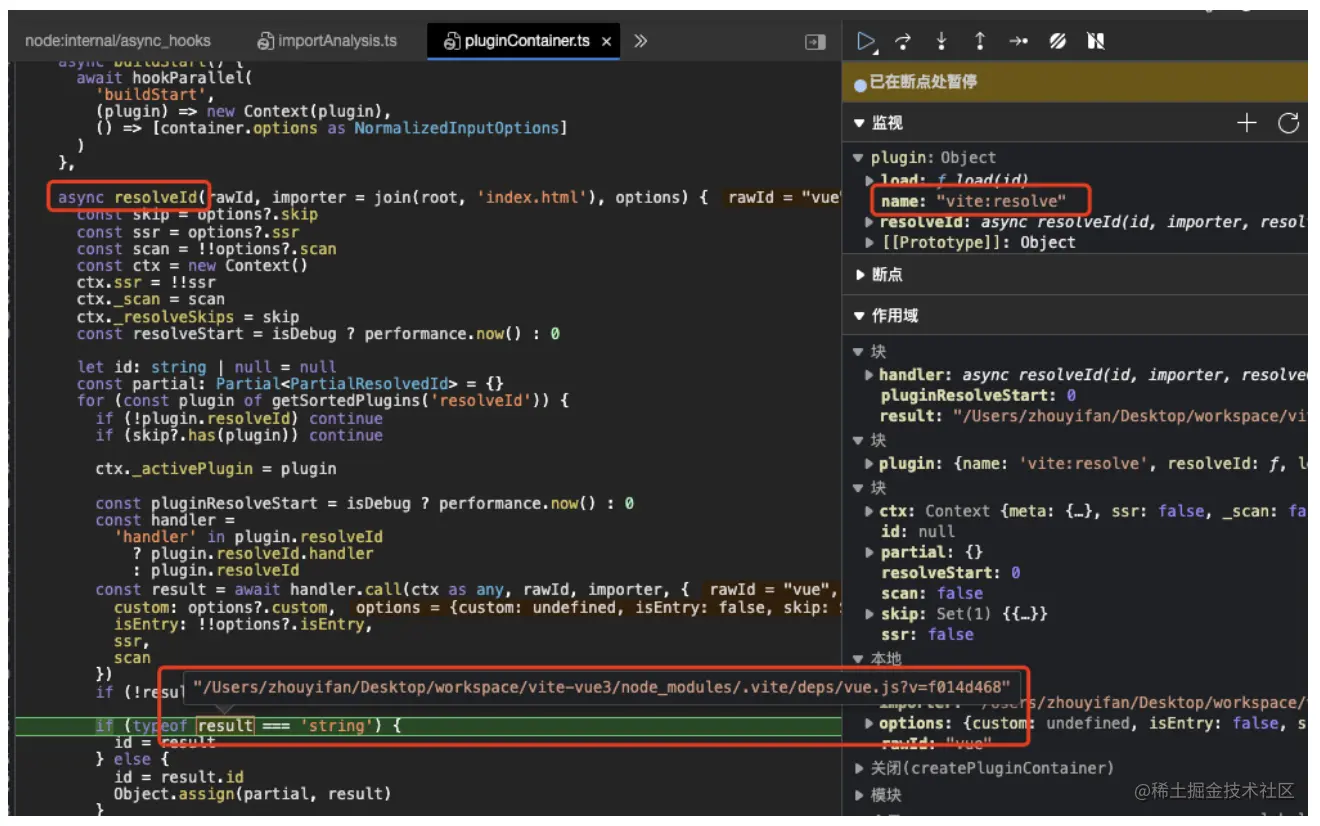Expand the ctx Context variable

(869, 511)
